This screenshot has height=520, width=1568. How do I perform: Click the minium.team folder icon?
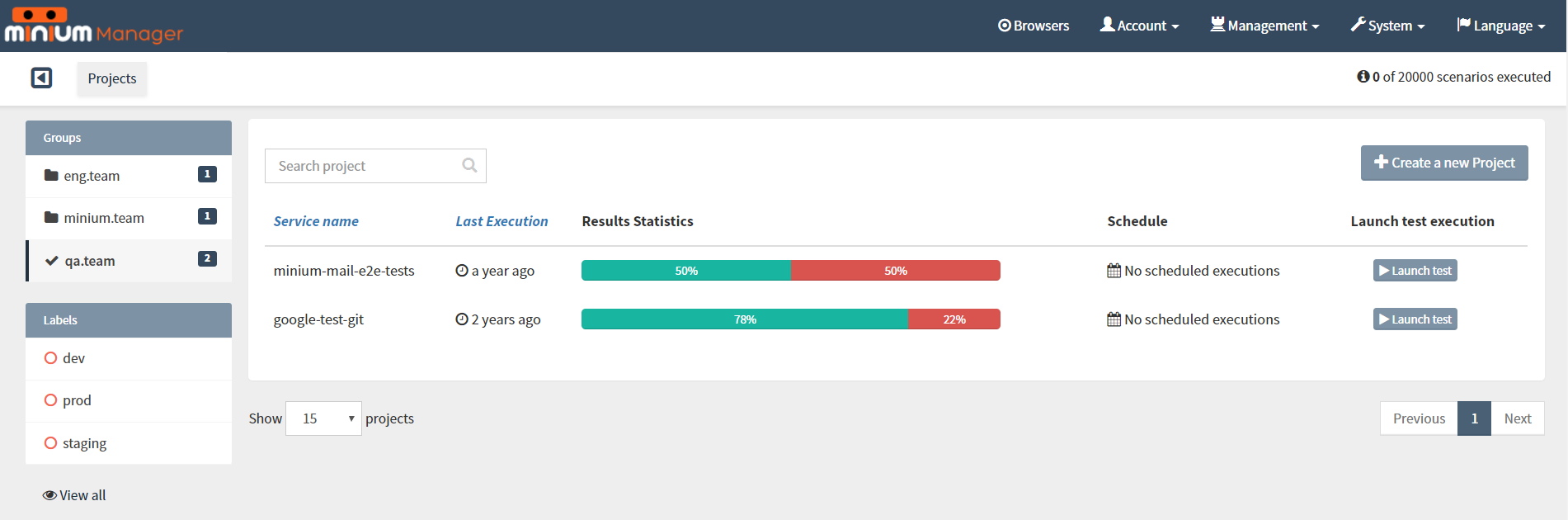51,217
